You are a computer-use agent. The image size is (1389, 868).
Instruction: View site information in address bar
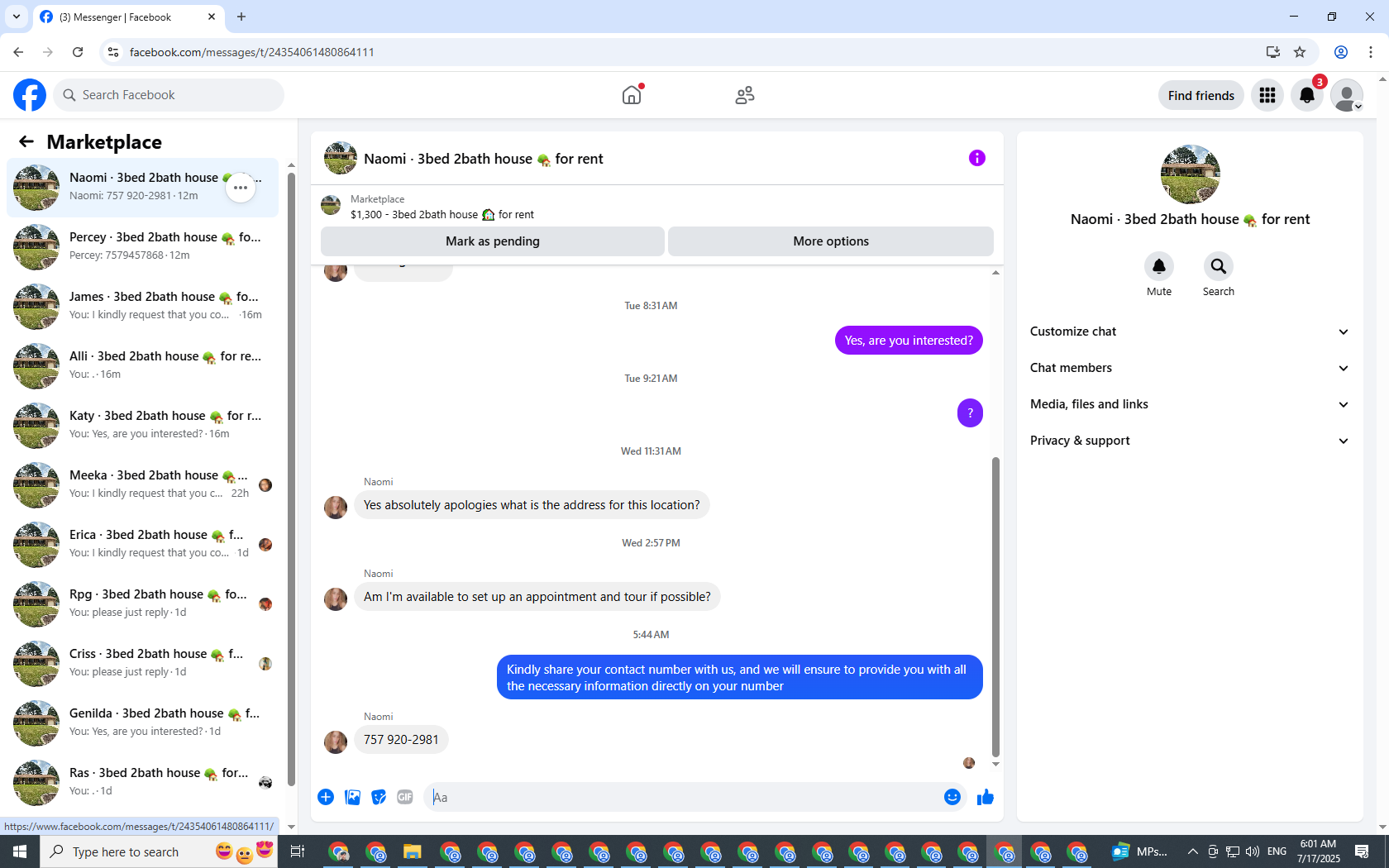113,52
